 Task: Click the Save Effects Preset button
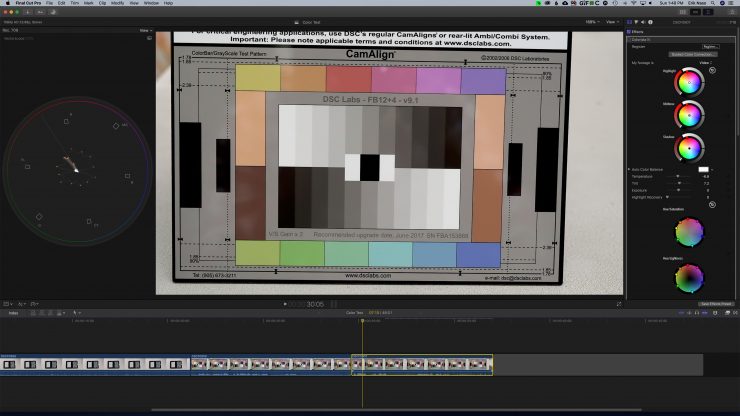point(715,303)
